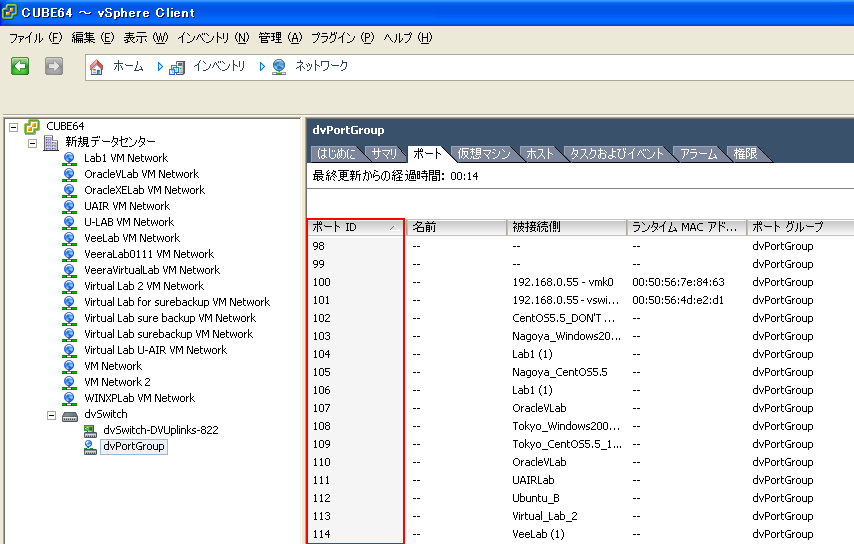Click the dvSwitch-DVUplinks-822 uplink icon

pyautogui.click(x=90, y=431)
